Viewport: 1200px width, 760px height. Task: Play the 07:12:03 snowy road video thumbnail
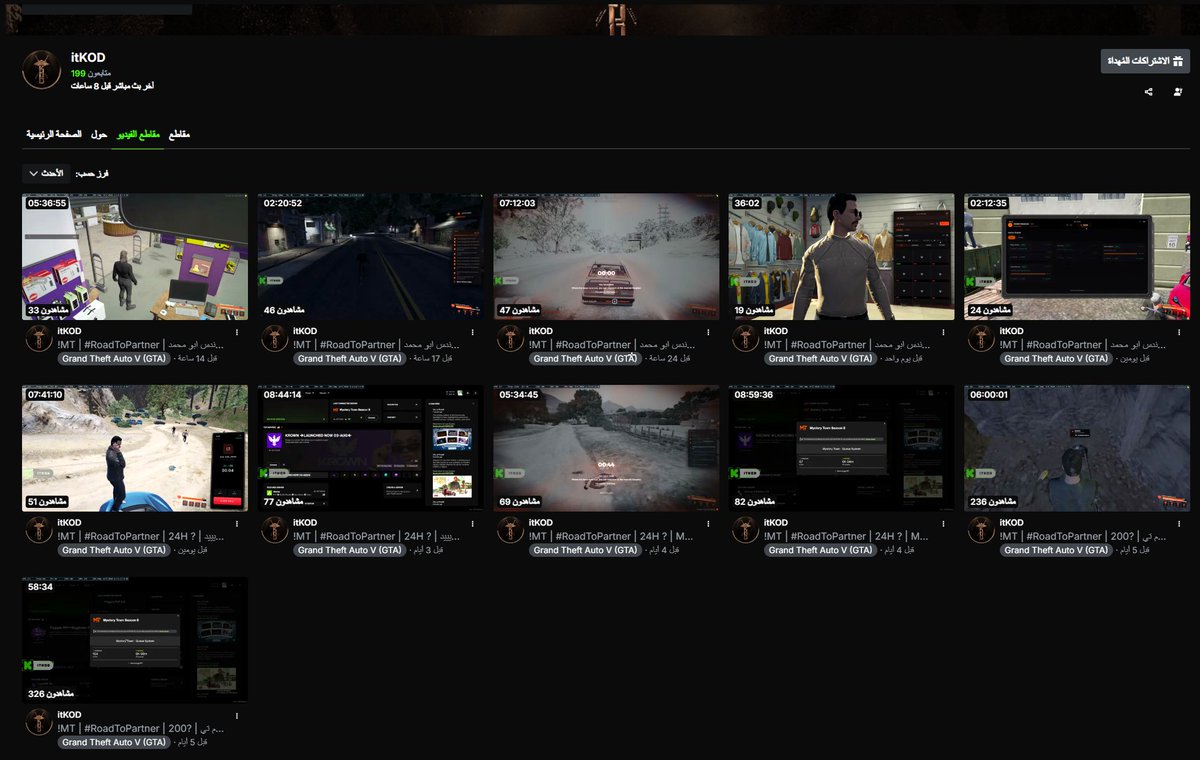point(606,257)
